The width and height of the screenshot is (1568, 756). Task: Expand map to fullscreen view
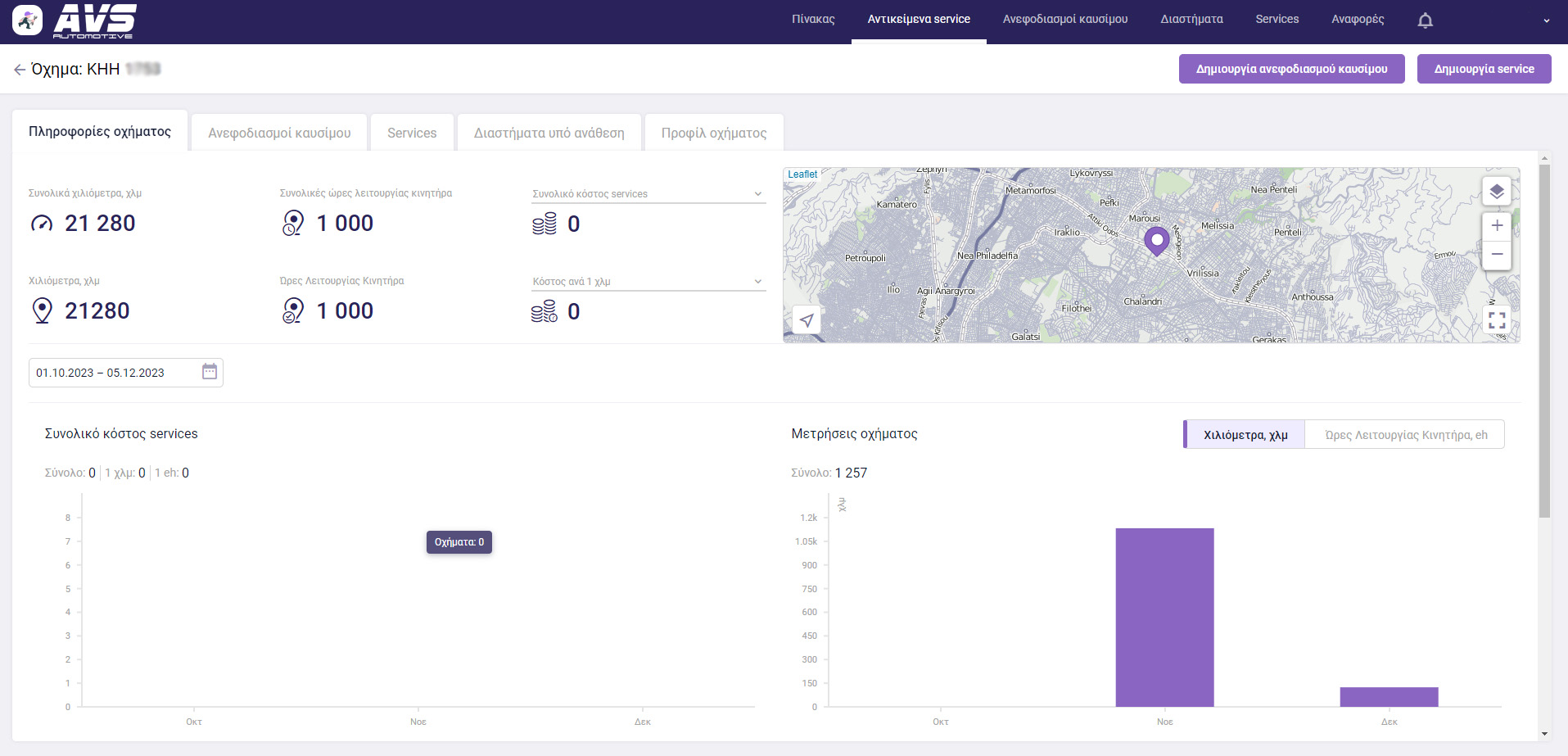pos(1496,320)
